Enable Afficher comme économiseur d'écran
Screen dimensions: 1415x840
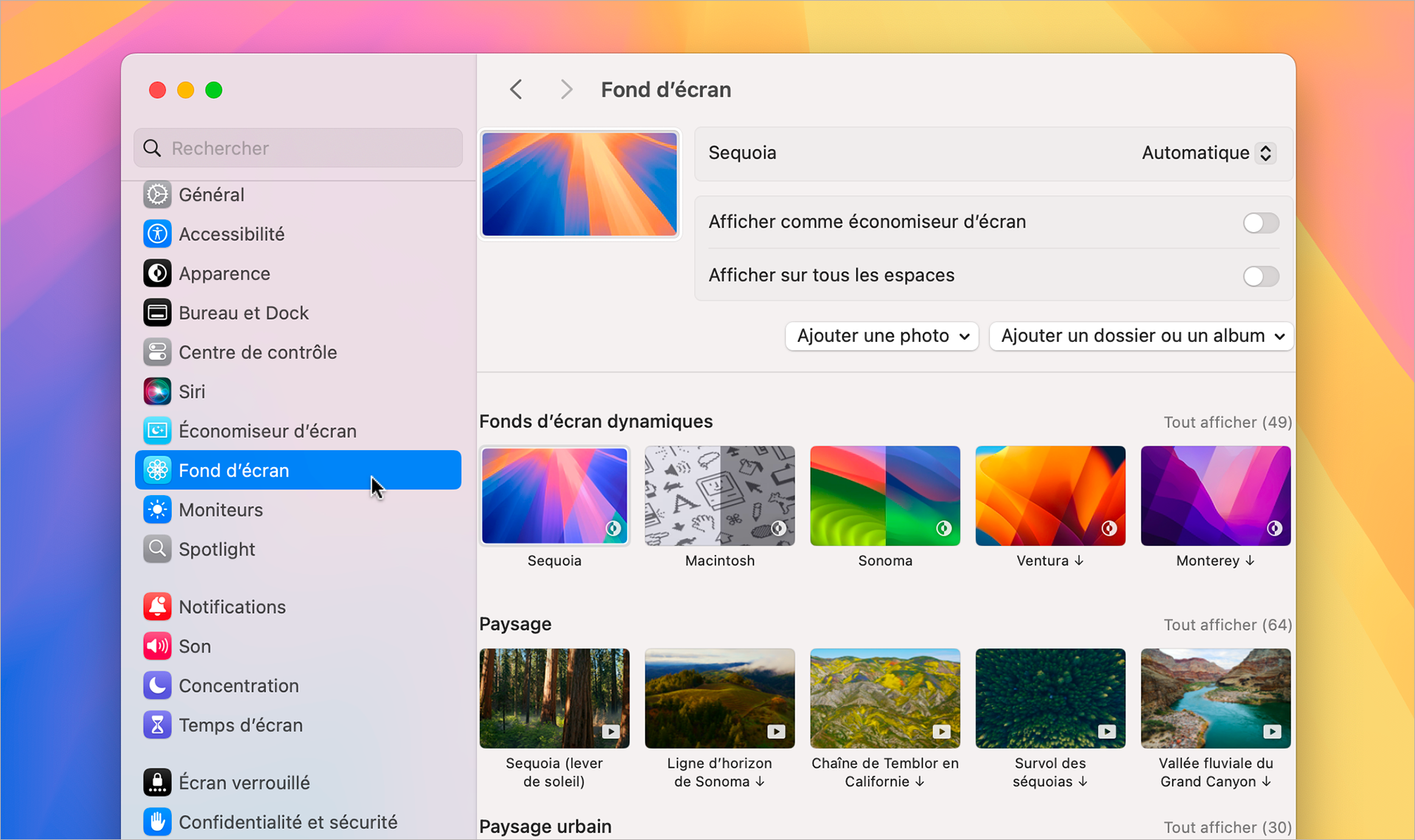click(1260, 223)
